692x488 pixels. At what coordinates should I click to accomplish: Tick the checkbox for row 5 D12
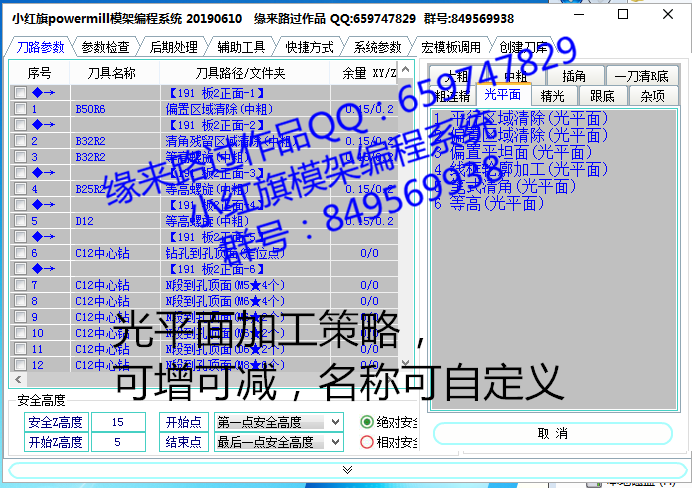point(20,221)
